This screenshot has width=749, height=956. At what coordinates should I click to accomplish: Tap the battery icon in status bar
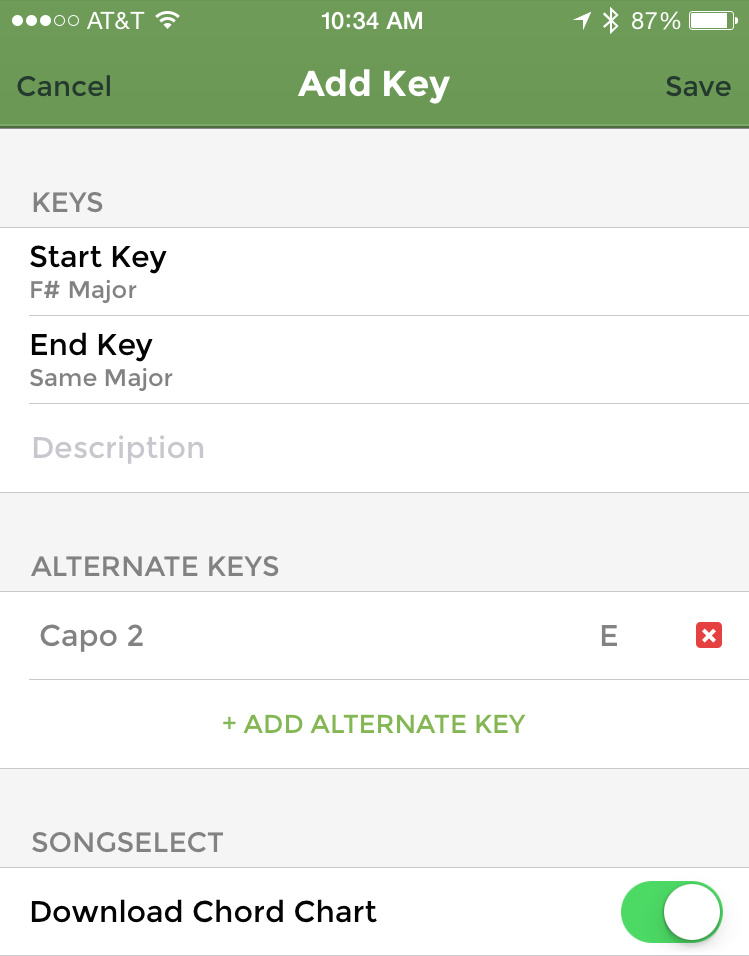point(714,20)
